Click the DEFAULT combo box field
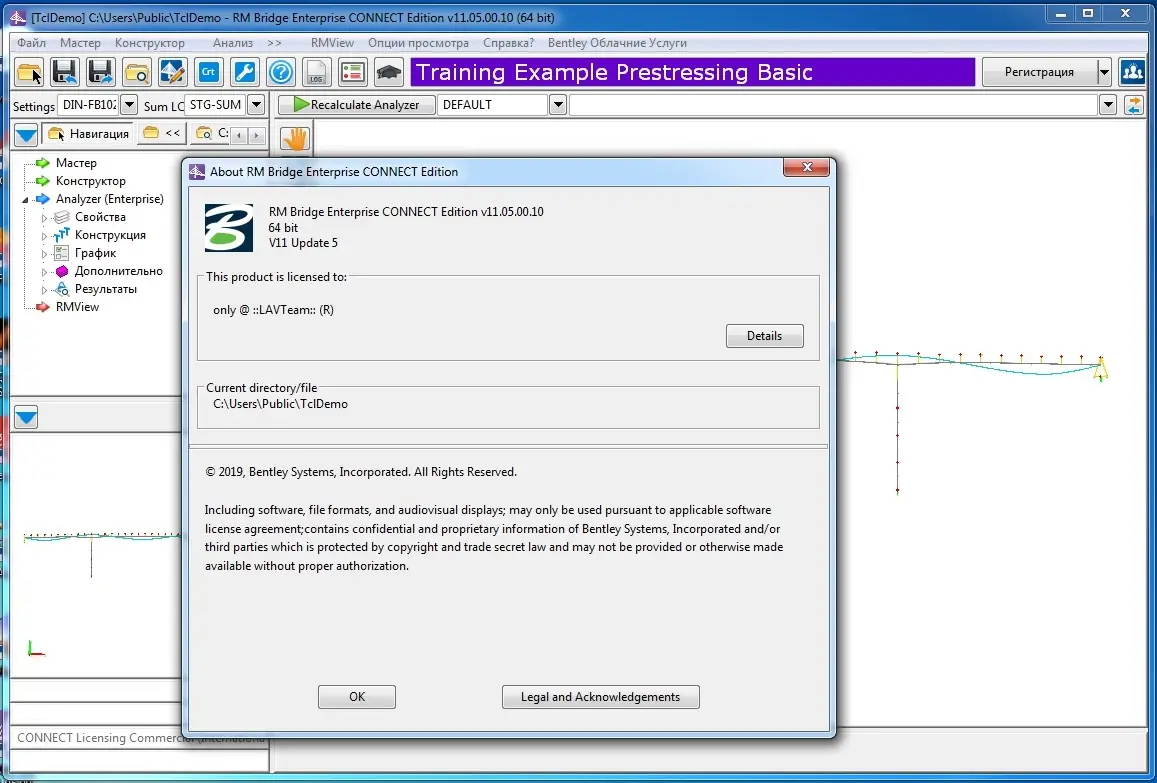The image size is (1157, 783). 493,105
